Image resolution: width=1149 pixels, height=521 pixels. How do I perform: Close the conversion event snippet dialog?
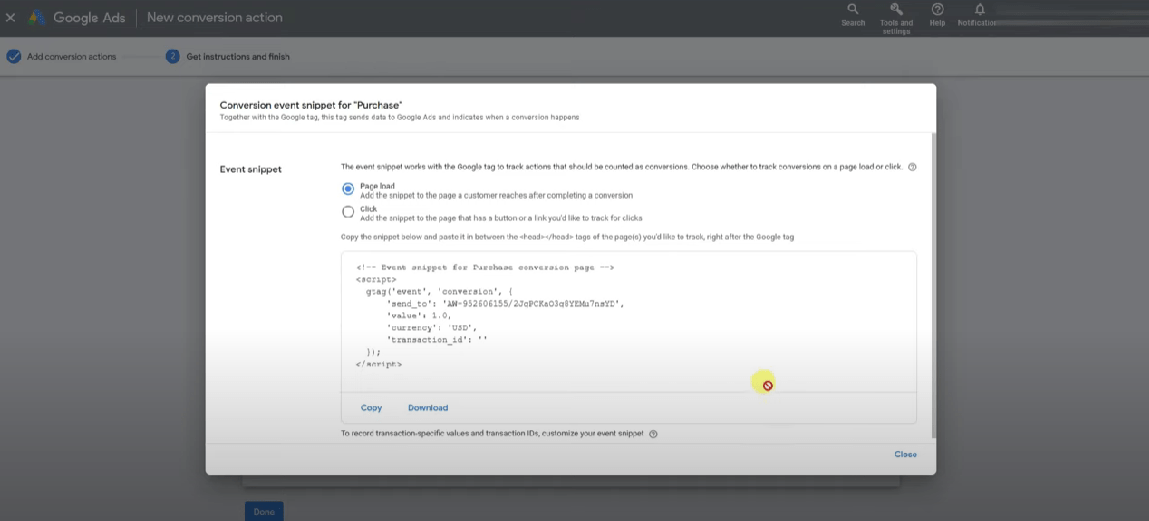click(905, 454)
